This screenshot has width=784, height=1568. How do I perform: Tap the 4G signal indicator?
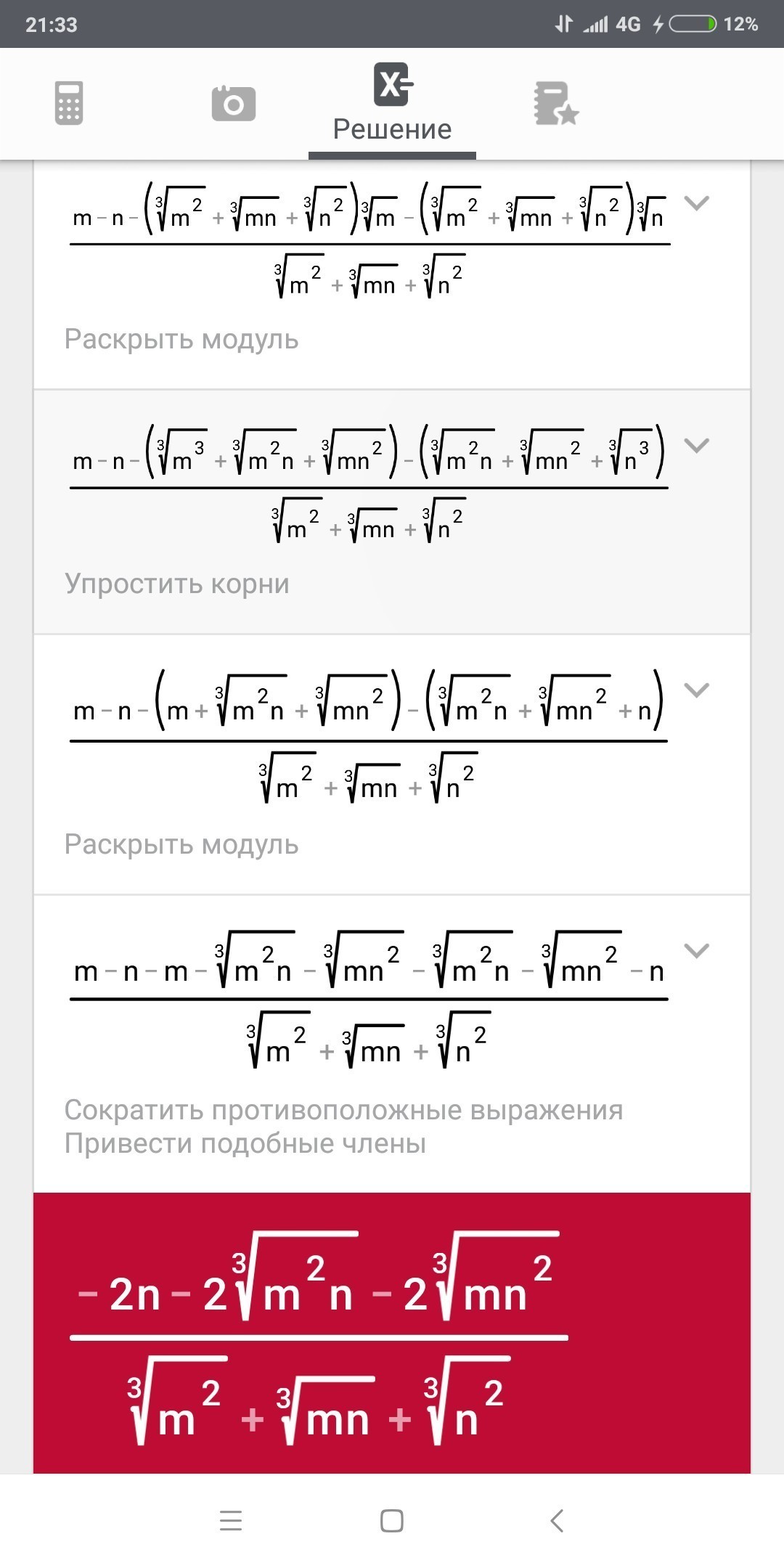pyautogui.click(x=628, y=25)
